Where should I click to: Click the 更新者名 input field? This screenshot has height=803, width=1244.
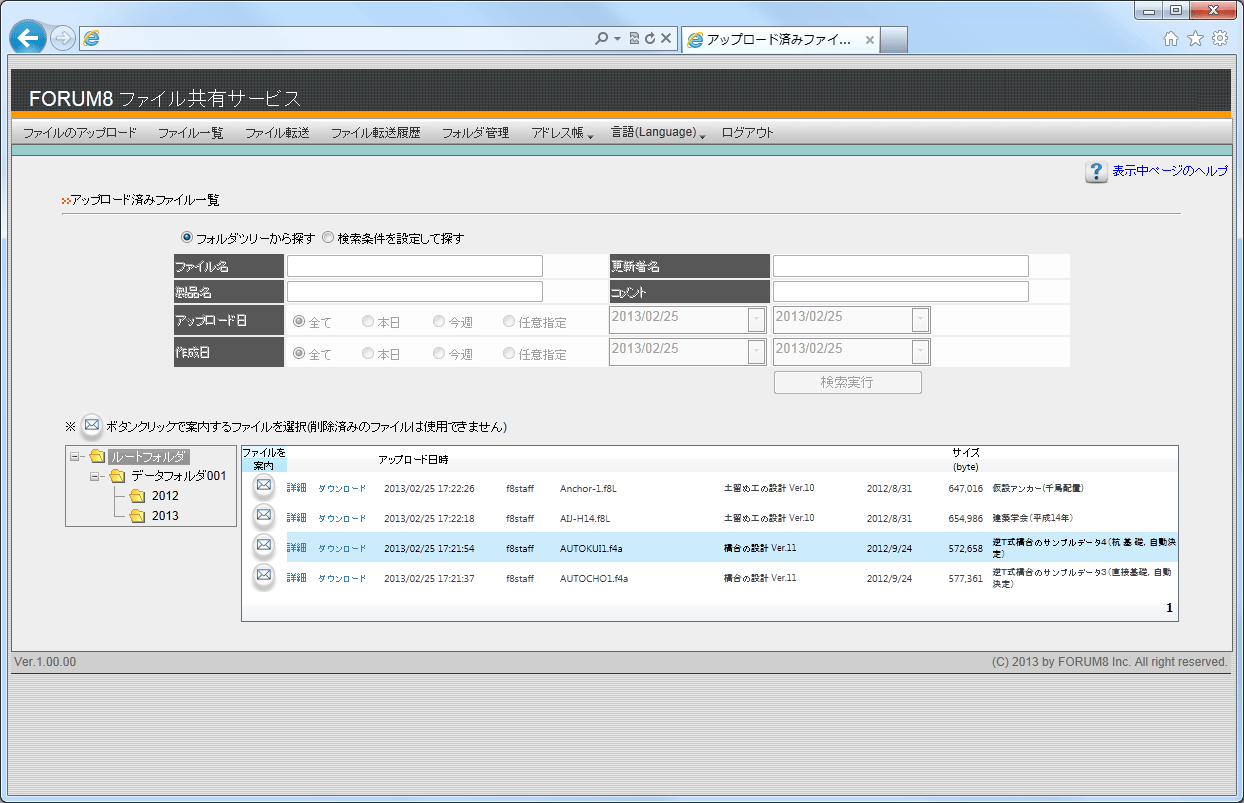click(900, 266)
